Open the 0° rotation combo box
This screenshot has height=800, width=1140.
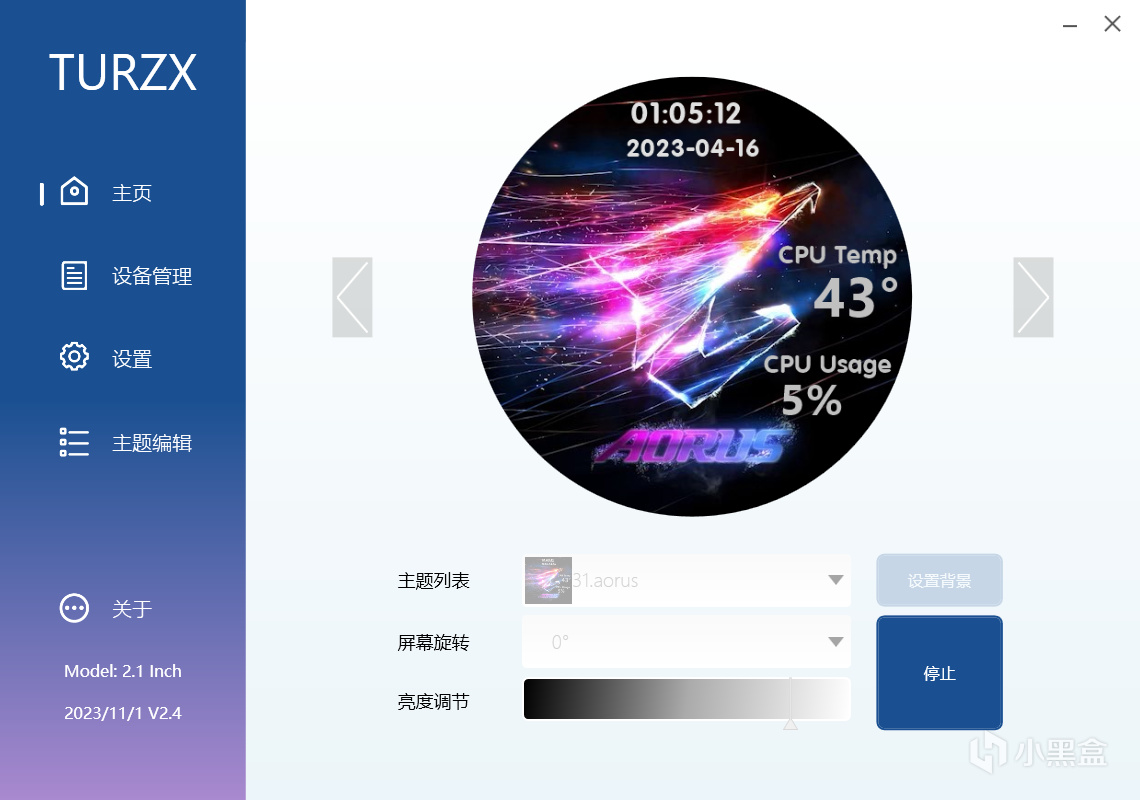(686, 641)
